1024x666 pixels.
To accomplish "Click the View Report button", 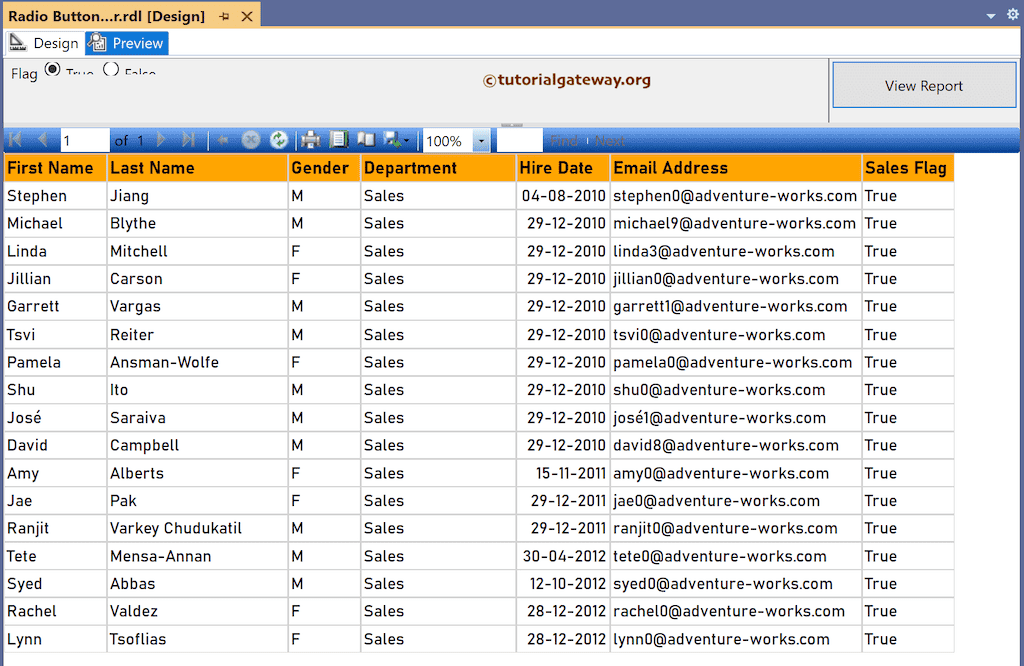I will 923,86.
